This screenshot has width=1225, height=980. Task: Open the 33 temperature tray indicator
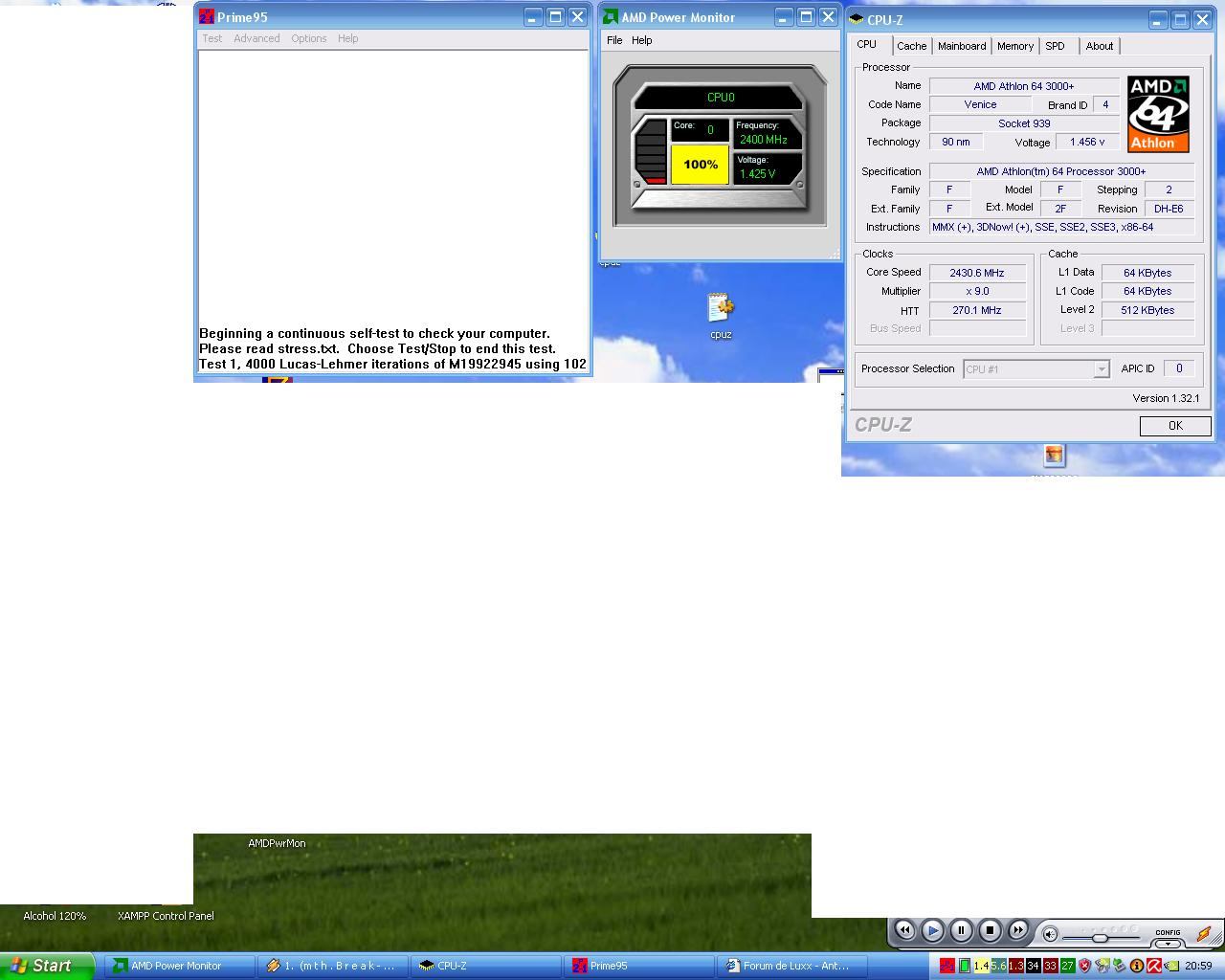click(x=1051, y=966)
